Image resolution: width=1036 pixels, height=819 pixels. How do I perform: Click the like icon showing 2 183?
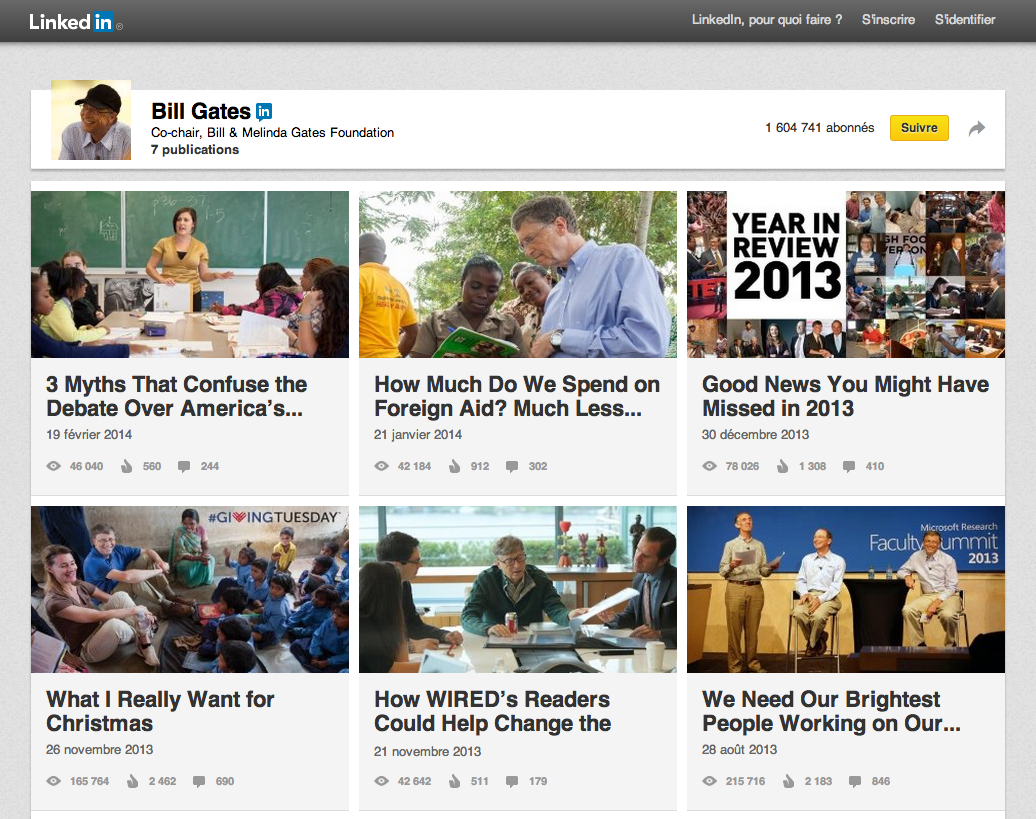pos(788,781)
